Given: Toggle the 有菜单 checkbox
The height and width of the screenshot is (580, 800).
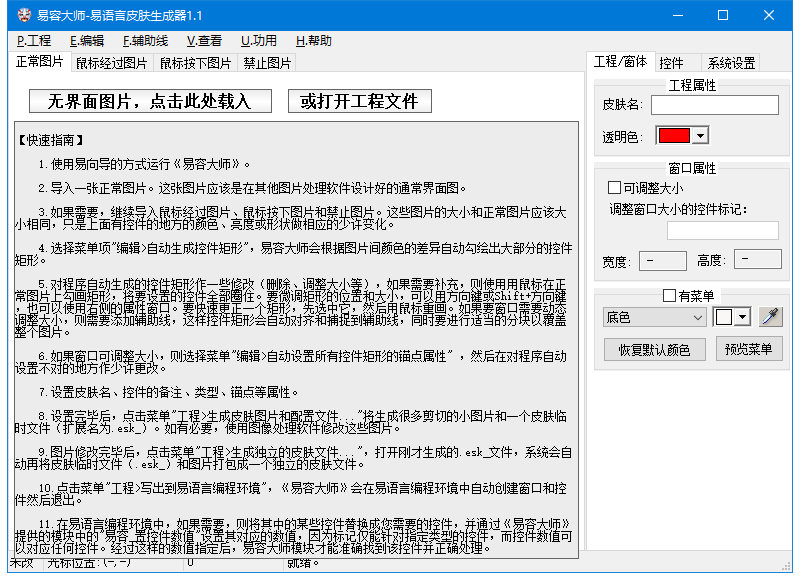Looking at the screenshot, I should [x=669, y=295].
